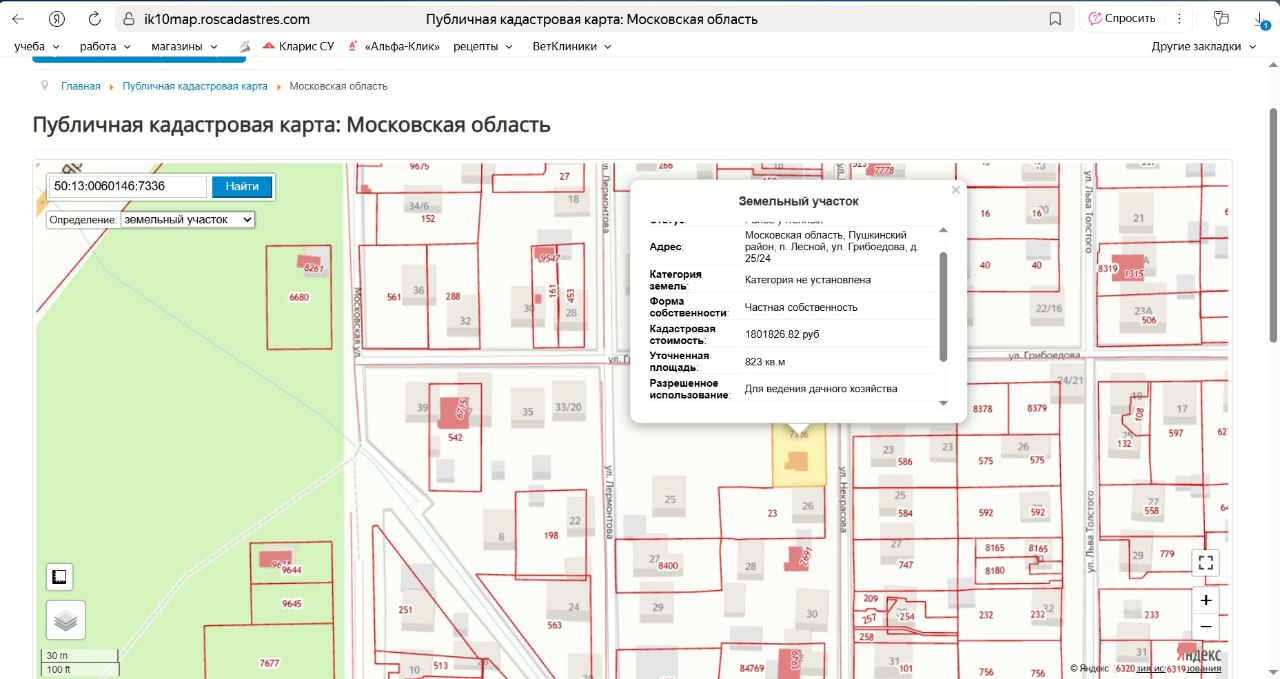Open Публичная кадастровая карта breadcrumb link
This screenshot has width=1280, height=679.
[195, 86]
